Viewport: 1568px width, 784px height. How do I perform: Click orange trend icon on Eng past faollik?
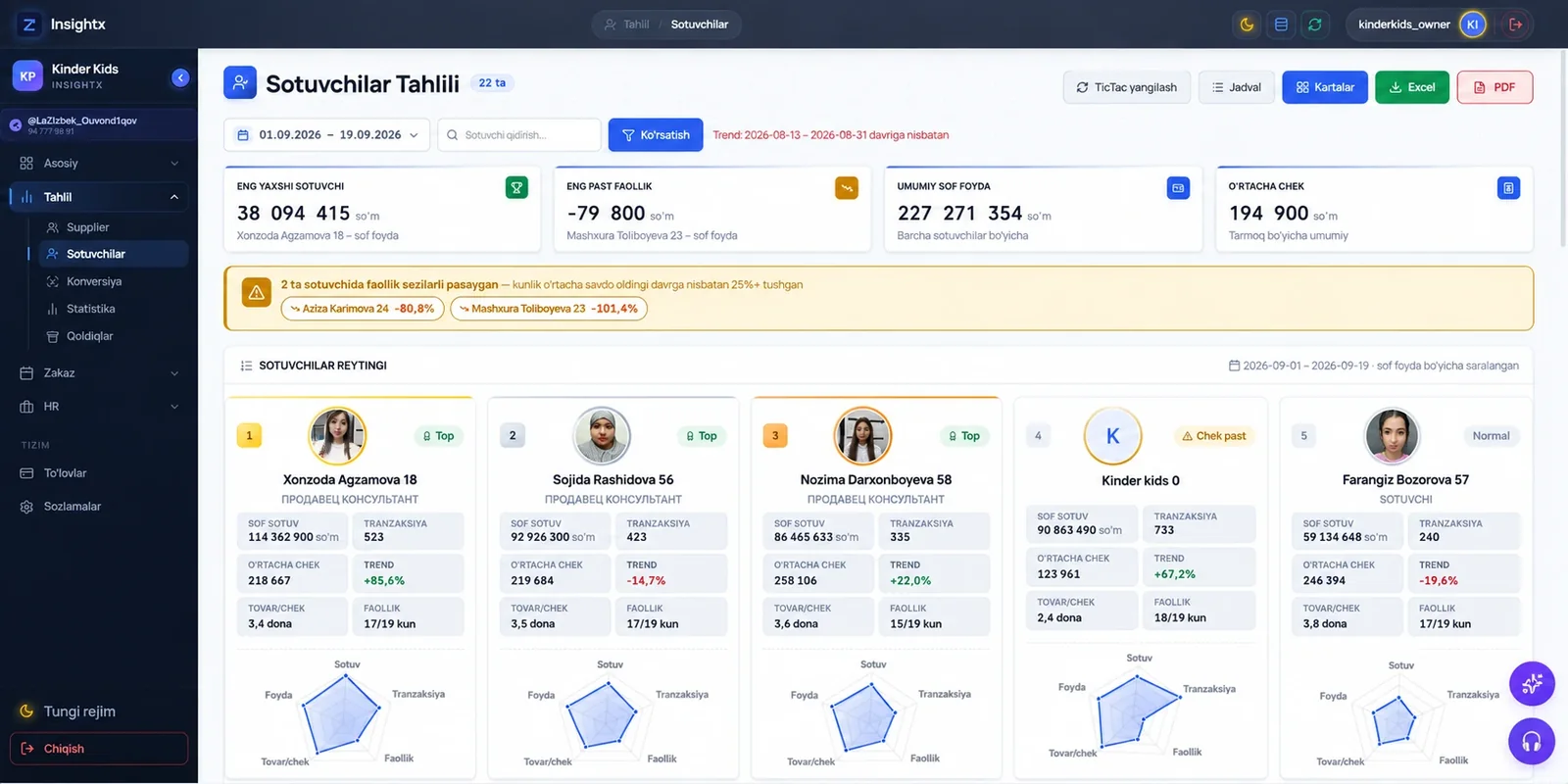tap(847, 187)
